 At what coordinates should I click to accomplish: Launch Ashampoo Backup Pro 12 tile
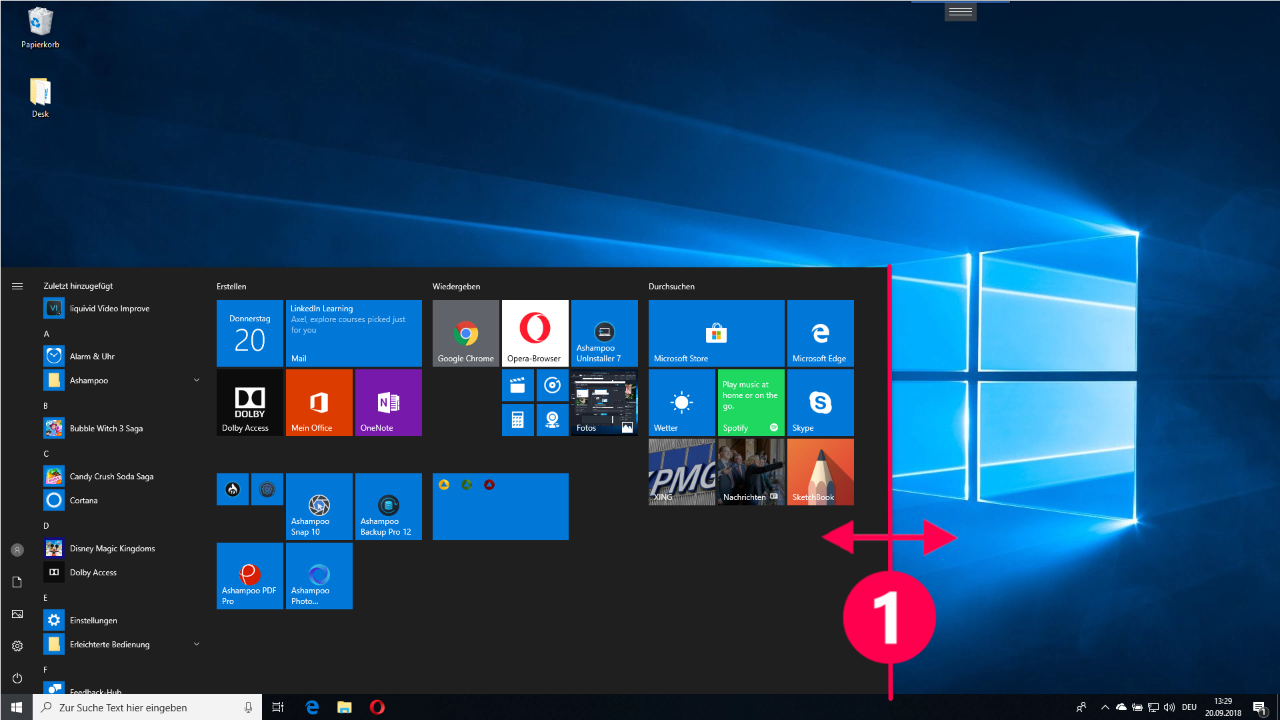[388, 506]
